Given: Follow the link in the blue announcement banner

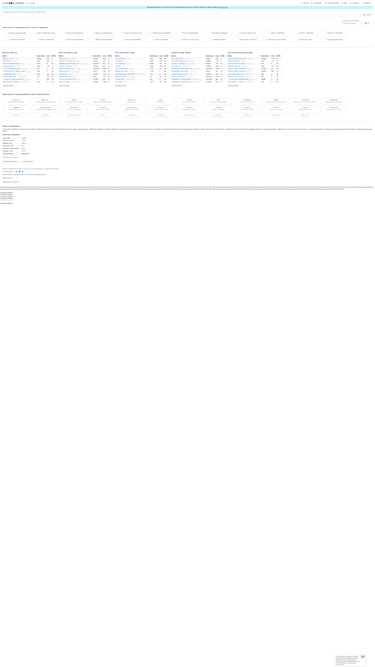Looking at the screenshot, I should 223,8.
